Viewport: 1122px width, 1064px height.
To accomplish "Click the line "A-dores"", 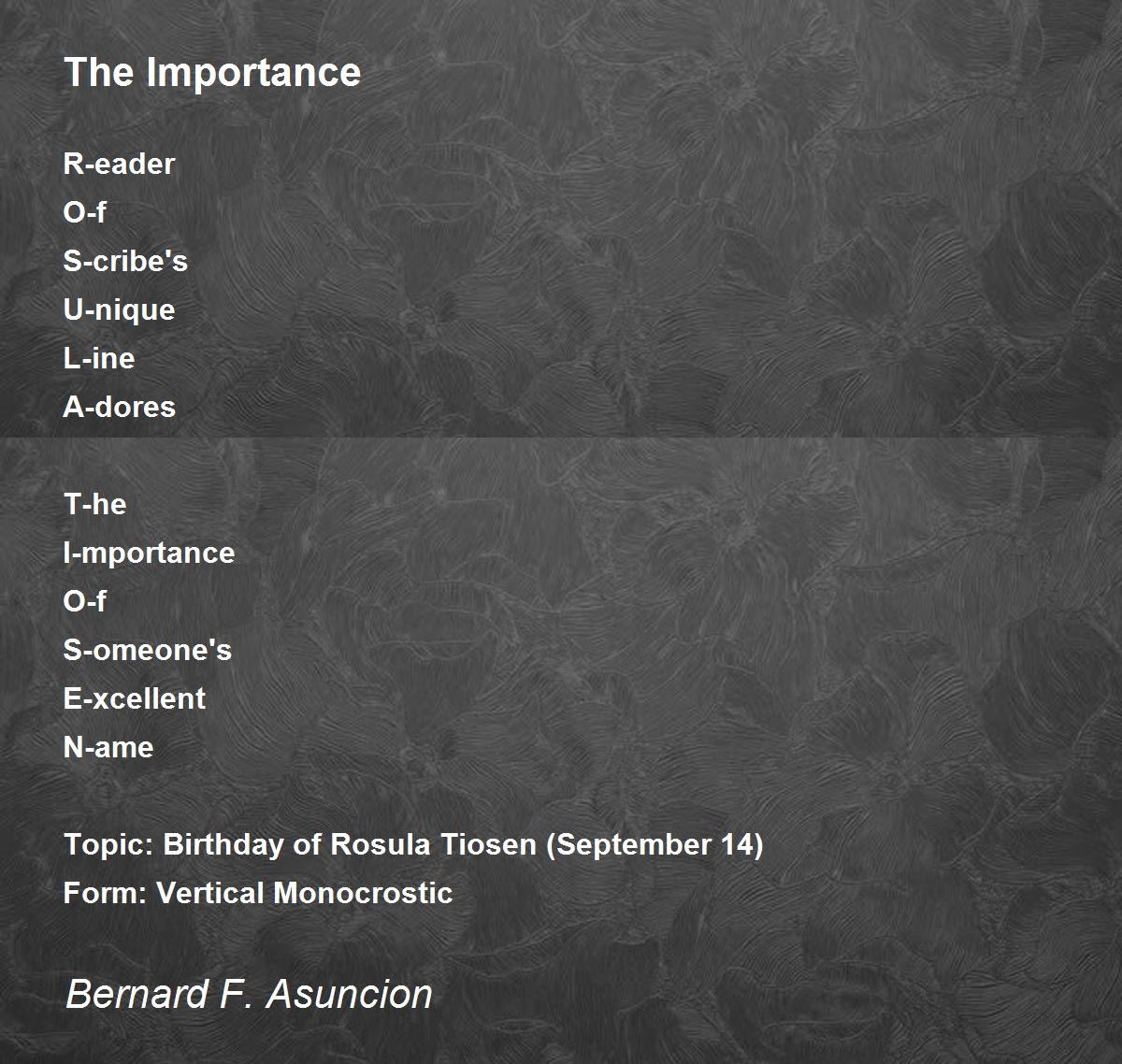I will coord(120,407).
